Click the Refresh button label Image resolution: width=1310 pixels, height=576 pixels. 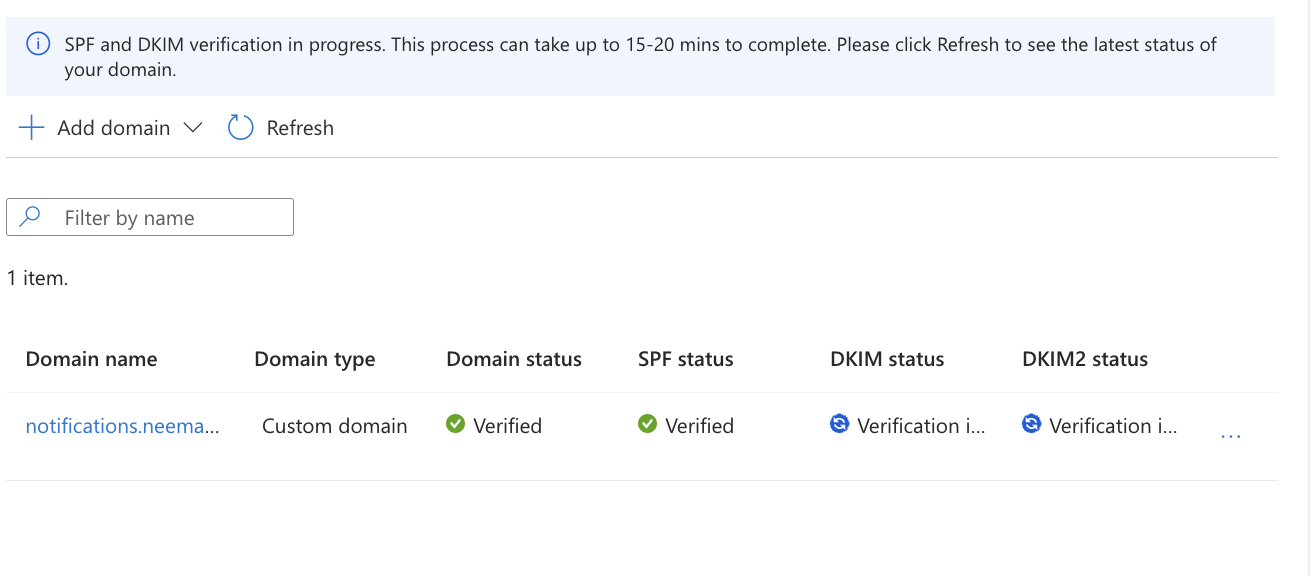tap(300, 128)
